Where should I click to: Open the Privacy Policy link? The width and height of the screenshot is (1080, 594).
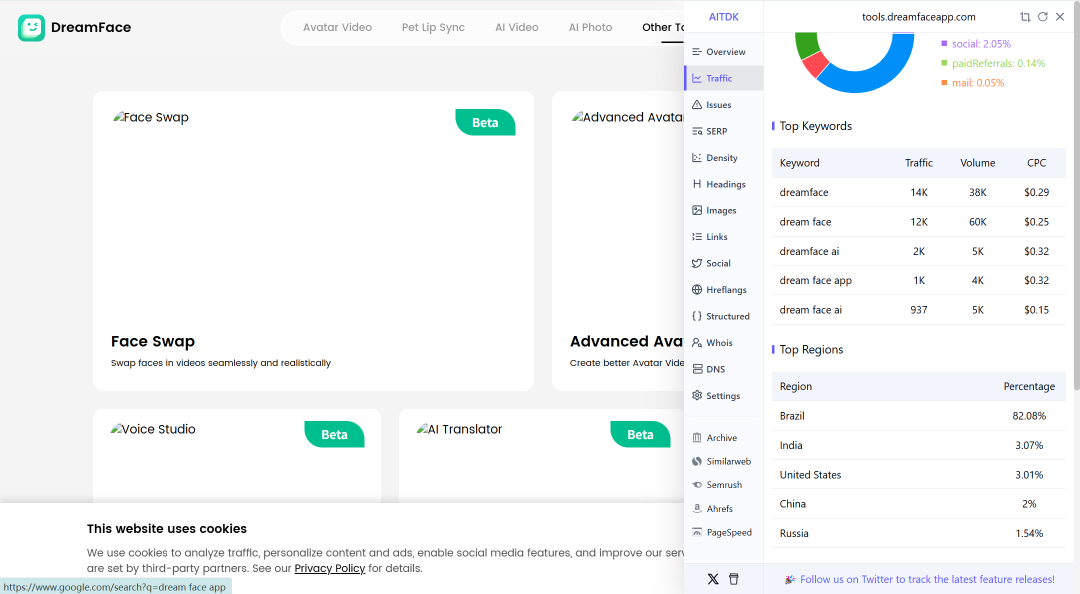pyautogui.click(x=329, y=569)
